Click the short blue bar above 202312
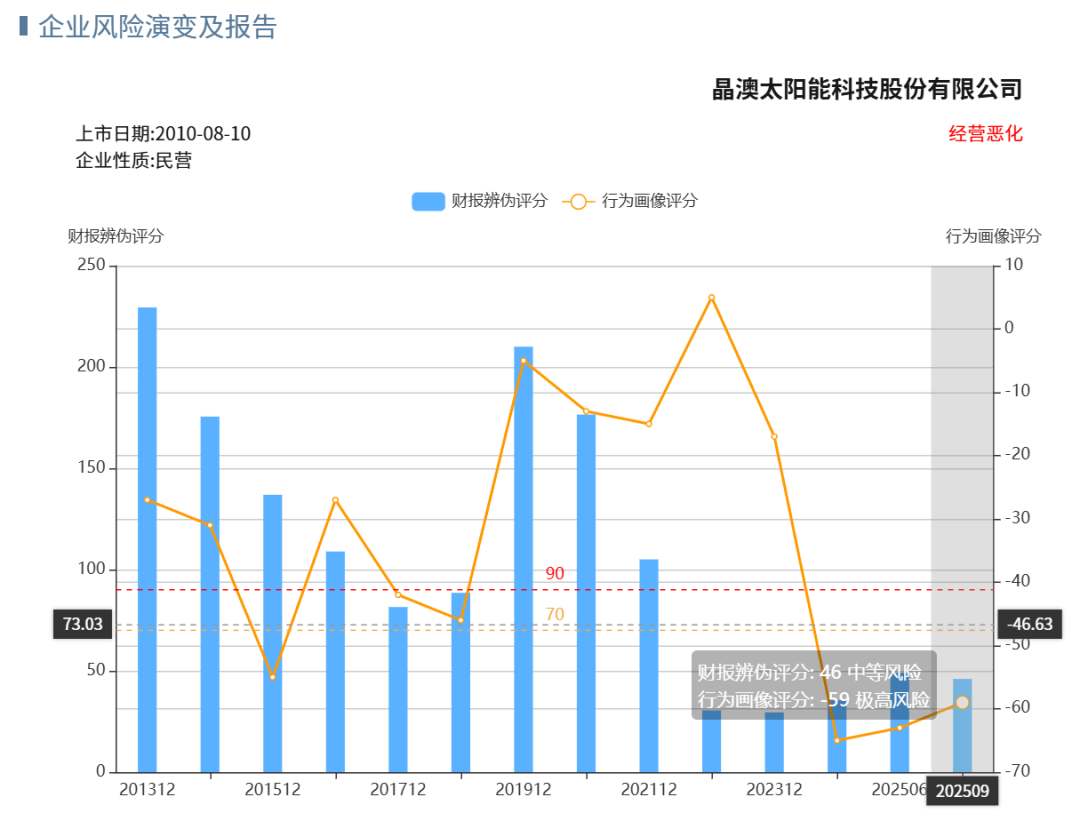 click(774, 742)
